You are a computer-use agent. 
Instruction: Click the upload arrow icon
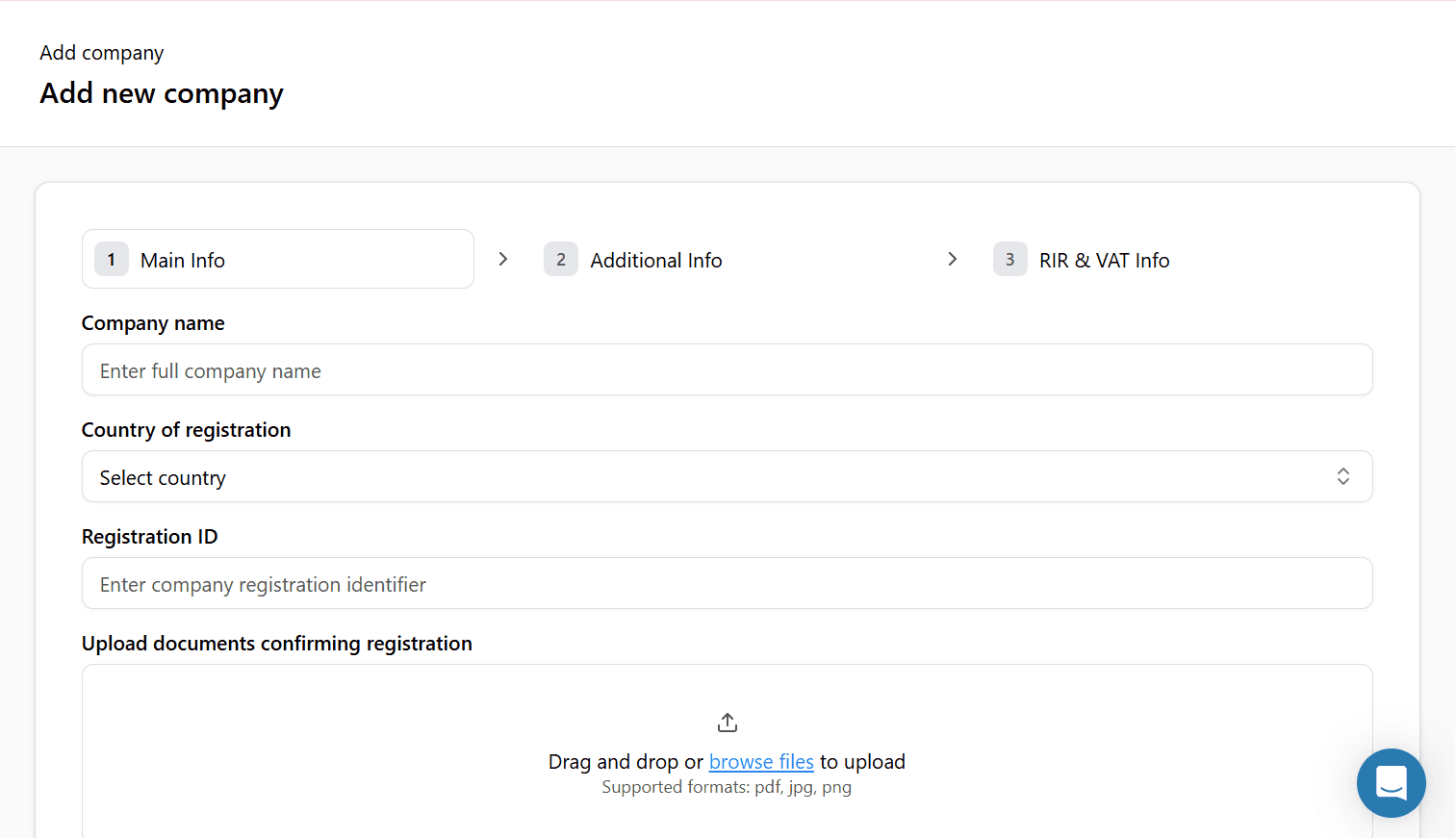click(x=728, y=723)
